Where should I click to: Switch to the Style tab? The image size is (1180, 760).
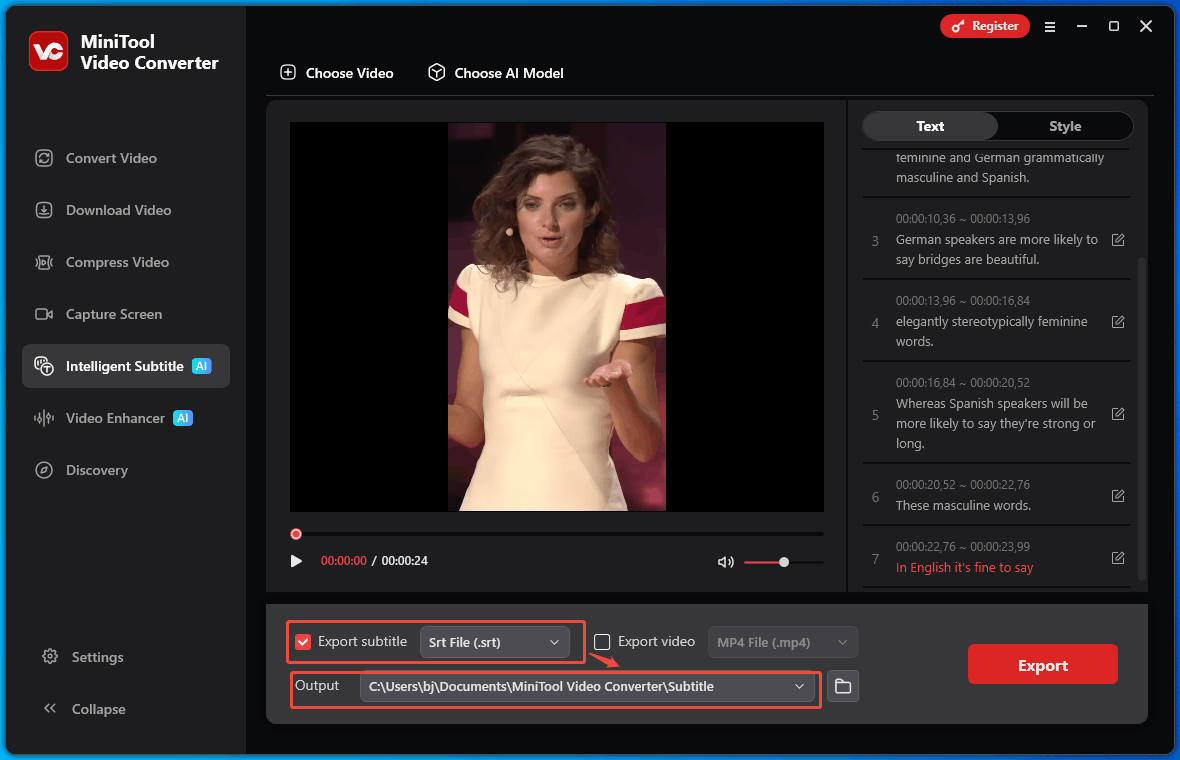(1064, 126)
